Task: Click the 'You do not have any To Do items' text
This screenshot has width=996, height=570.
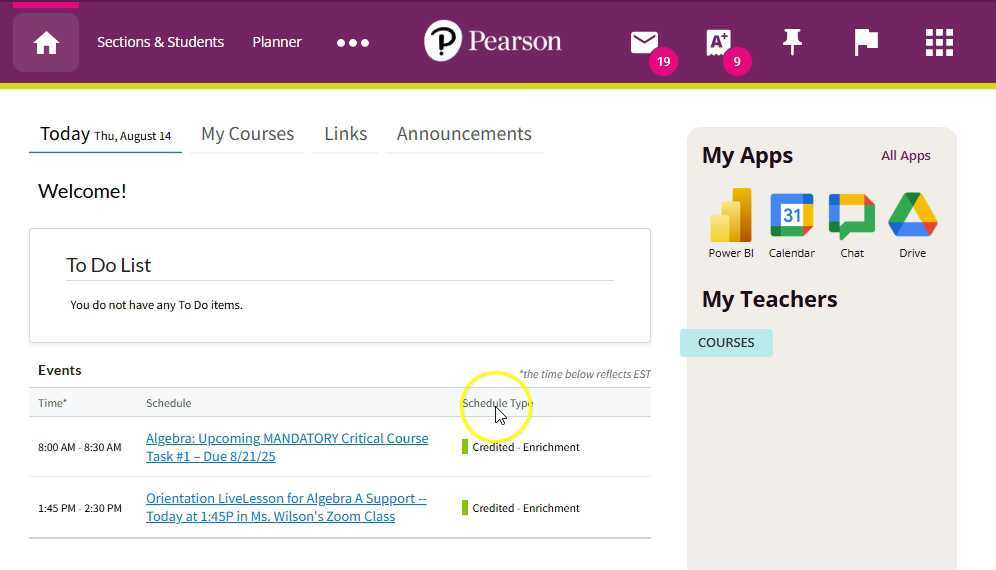Action: [156, 305]
